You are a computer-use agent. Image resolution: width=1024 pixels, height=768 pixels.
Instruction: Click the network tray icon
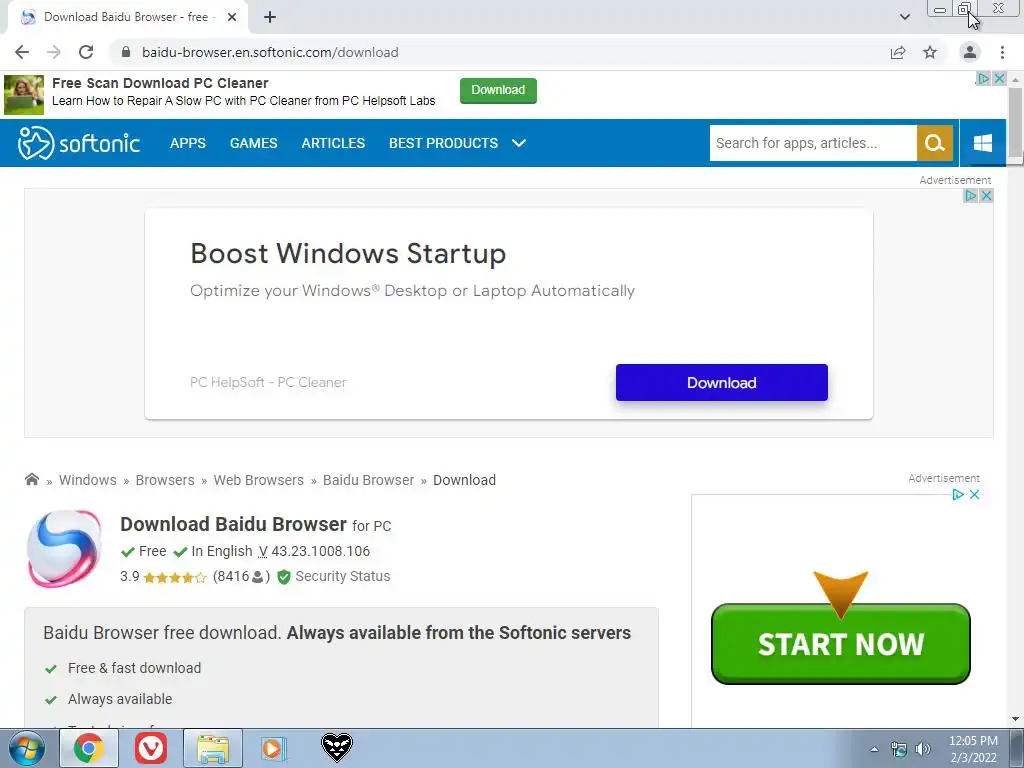(899, 750)
